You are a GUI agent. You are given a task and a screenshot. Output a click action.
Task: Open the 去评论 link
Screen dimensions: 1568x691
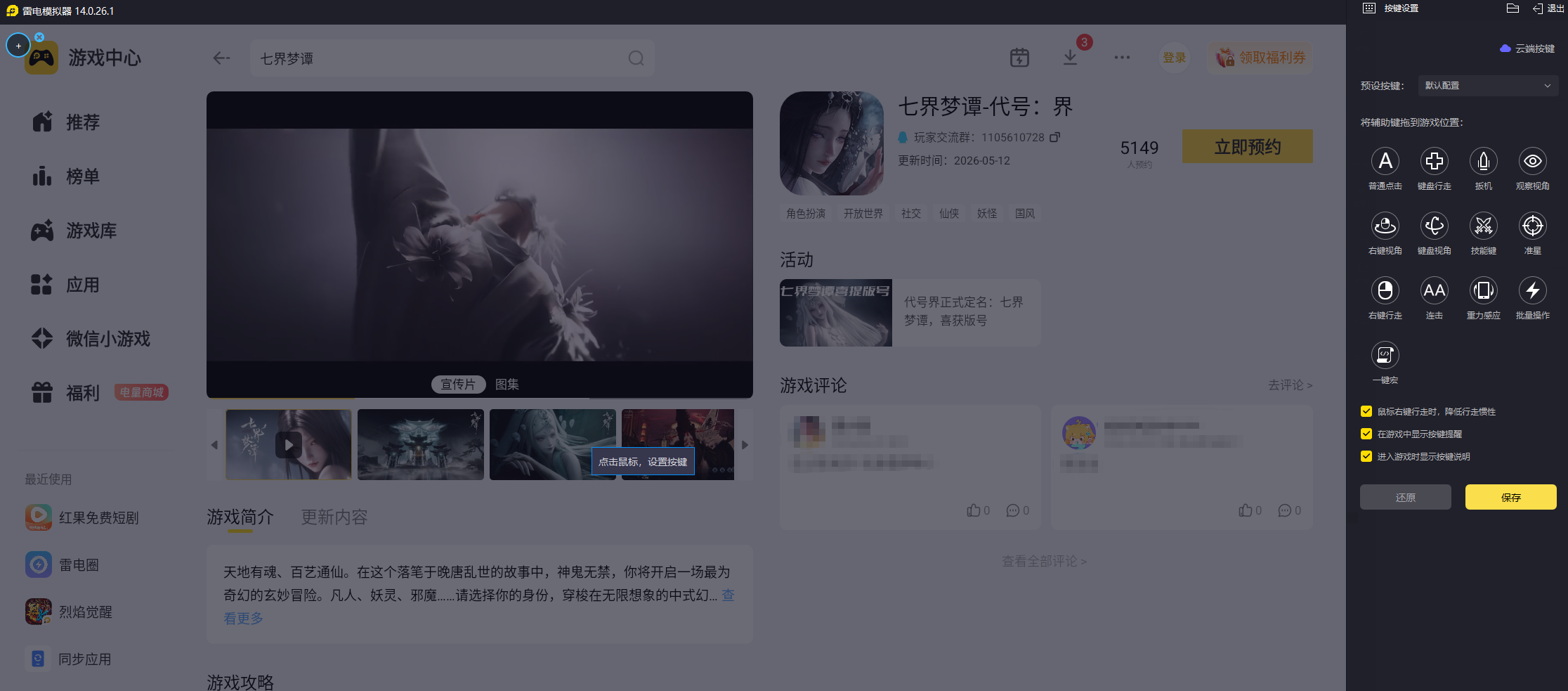(x=1290, y=385)
